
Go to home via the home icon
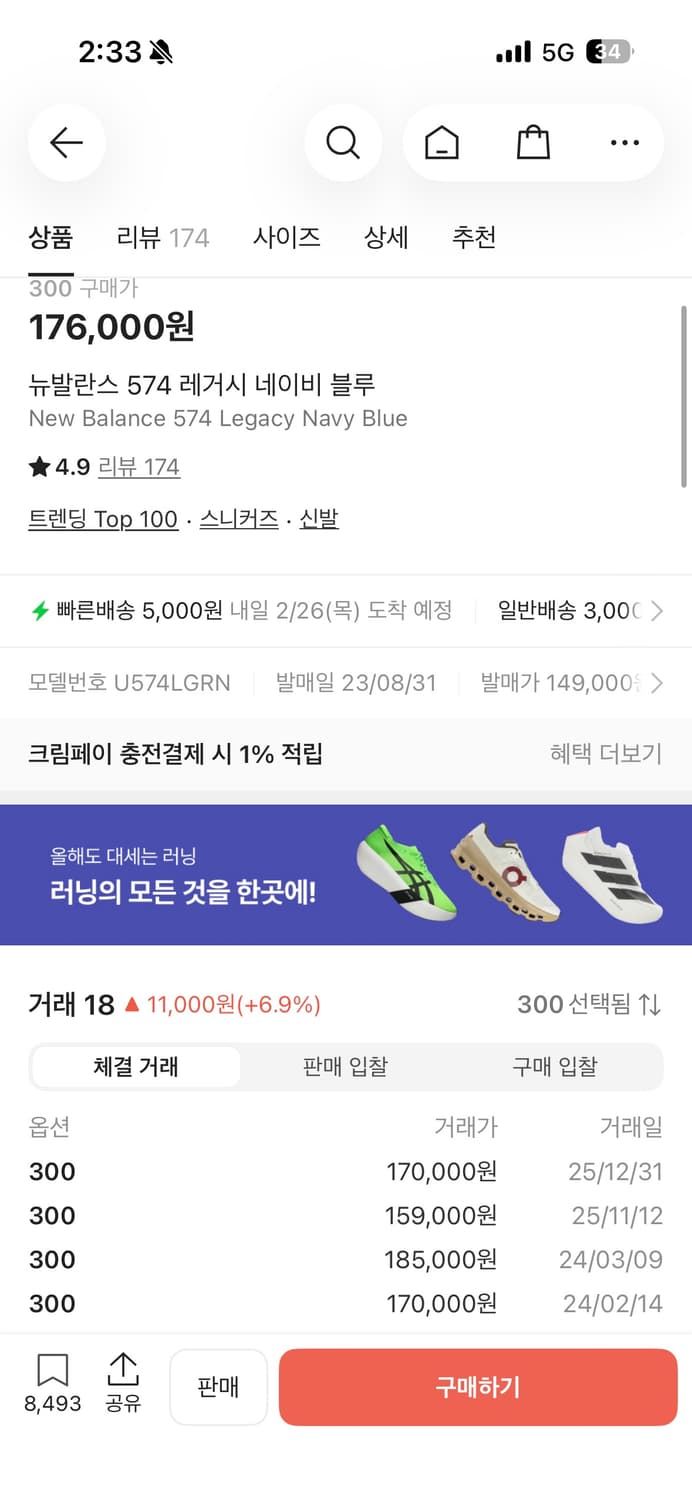442,142
